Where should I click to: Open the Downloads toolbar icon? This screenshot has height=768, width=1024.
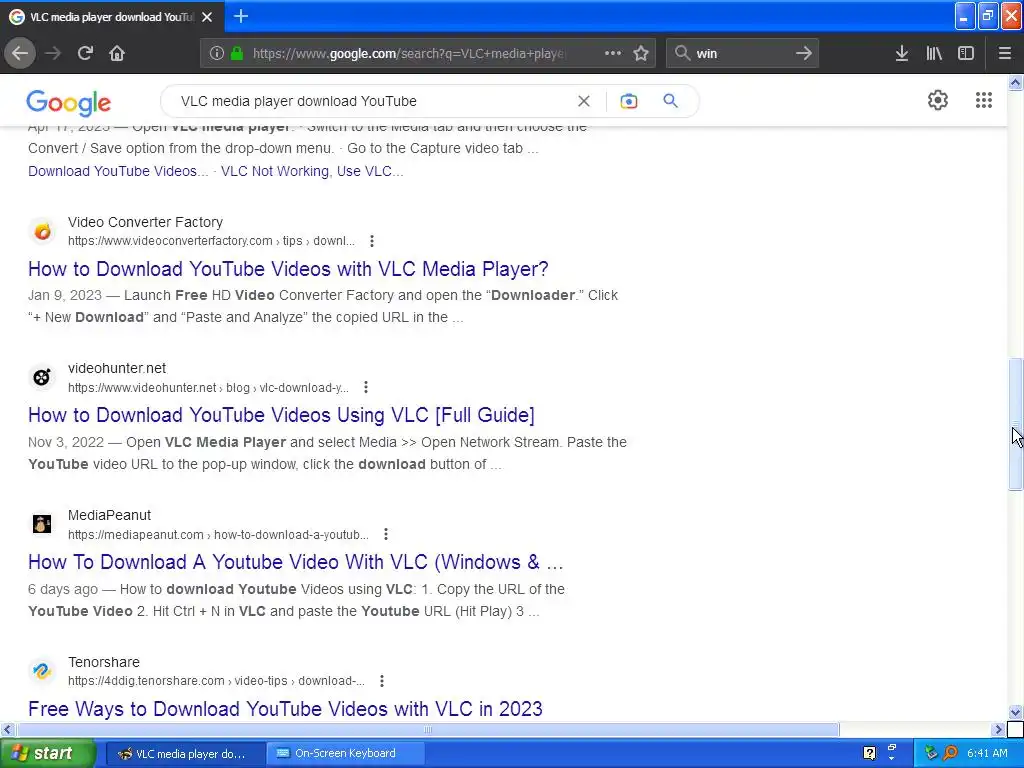pyautogui.click(x=901, y=54)
